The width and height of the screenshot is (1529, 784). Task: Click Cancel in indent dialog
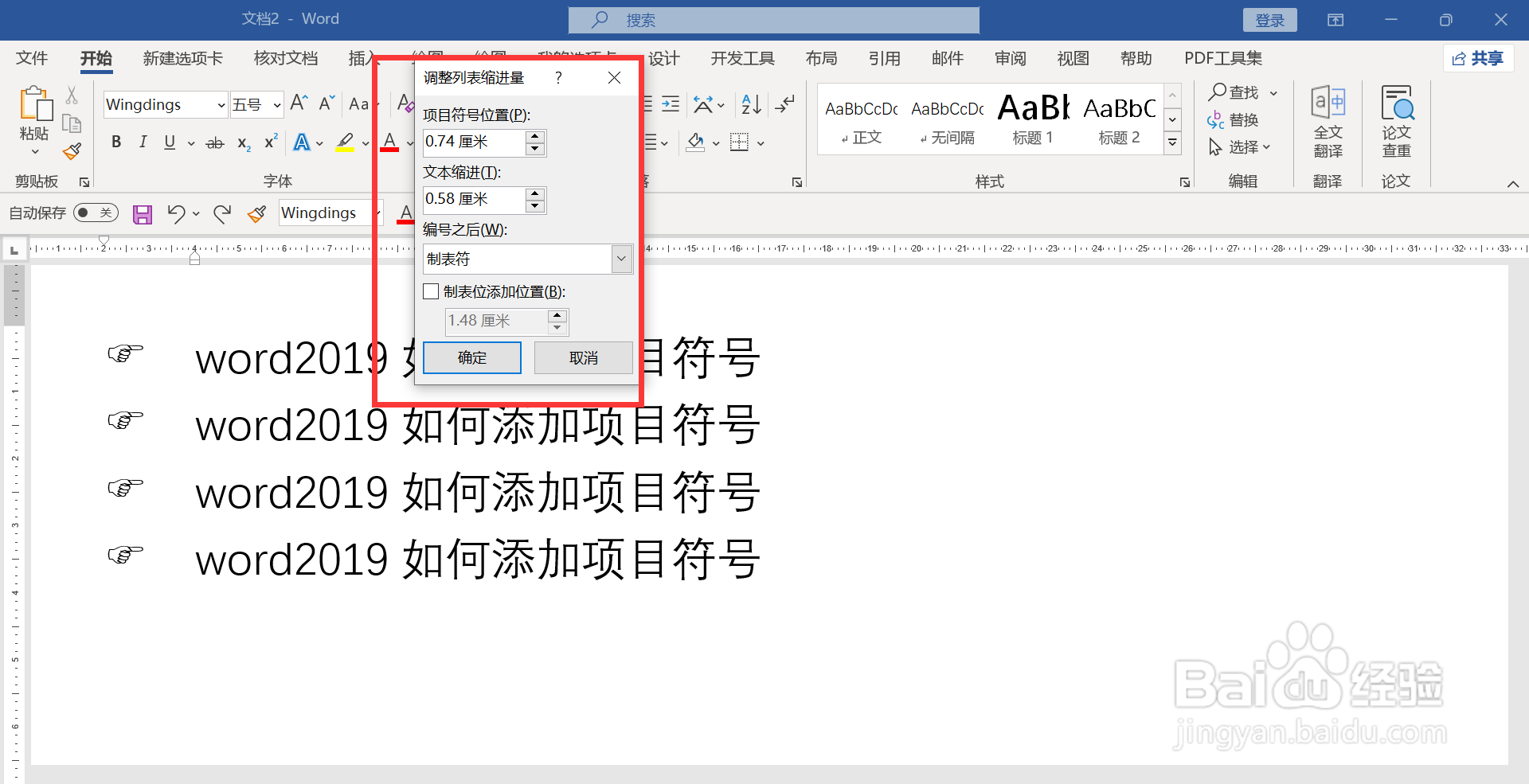point(584,358)
